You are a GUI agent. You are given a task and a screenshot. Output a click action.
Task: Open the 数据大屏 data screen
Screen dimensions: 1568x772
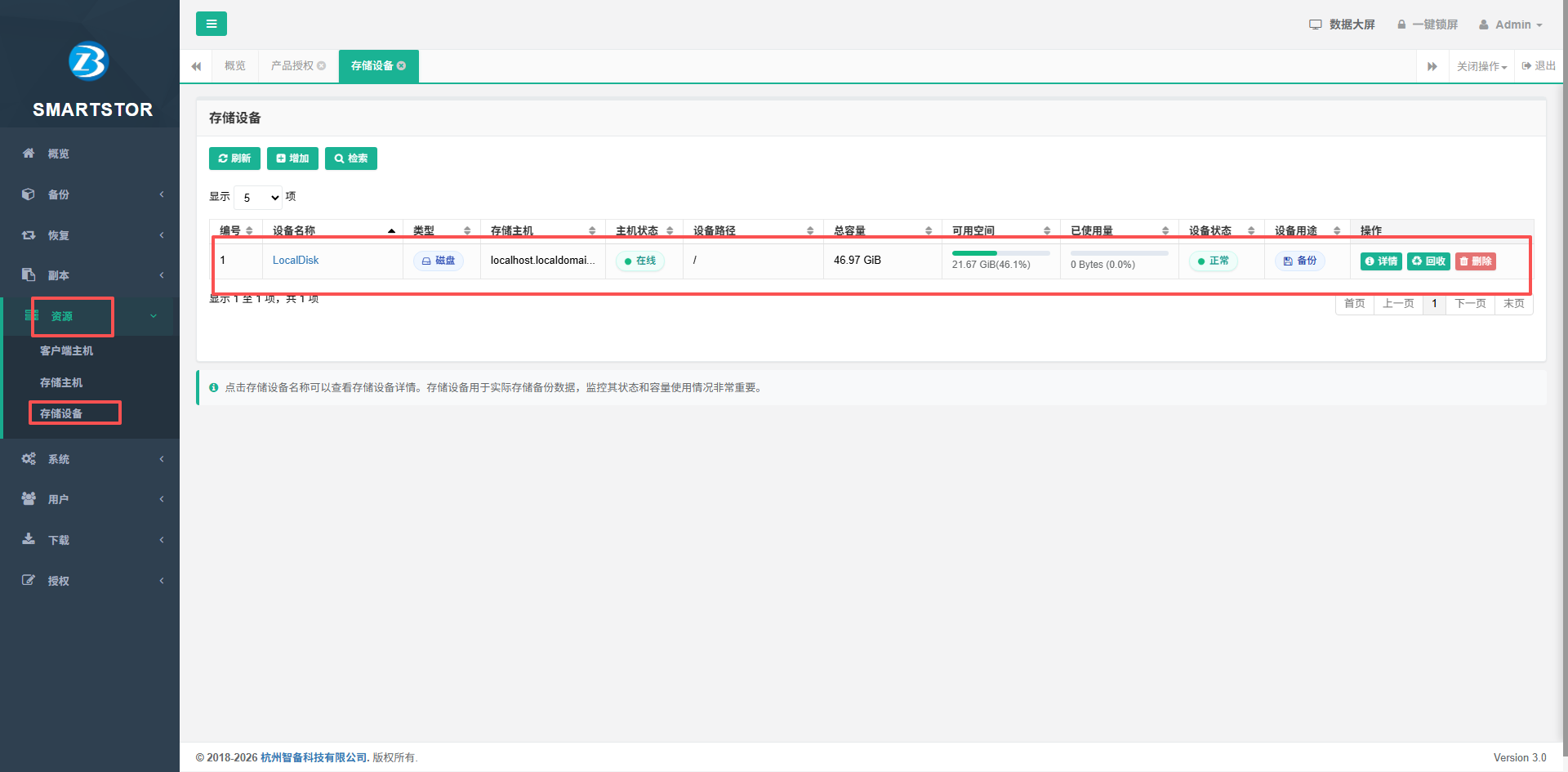1342,25
